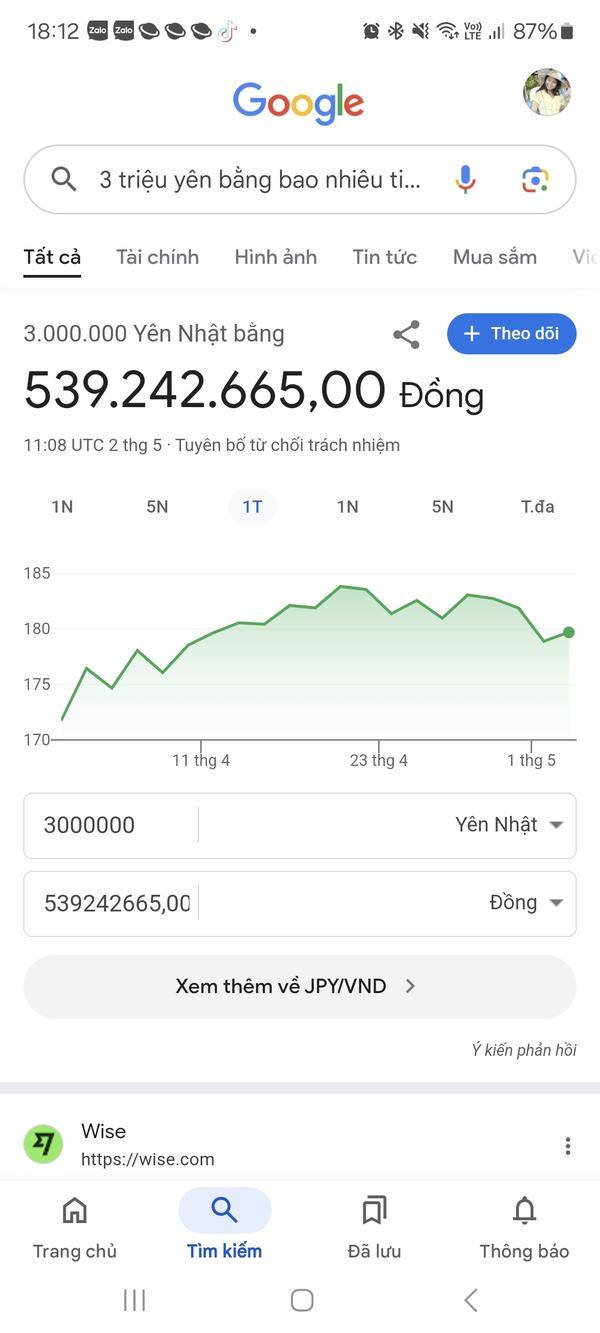Tap the Theo dõi follow button
The width and height of the screenshot is (600, 1333).
(511, 334)
